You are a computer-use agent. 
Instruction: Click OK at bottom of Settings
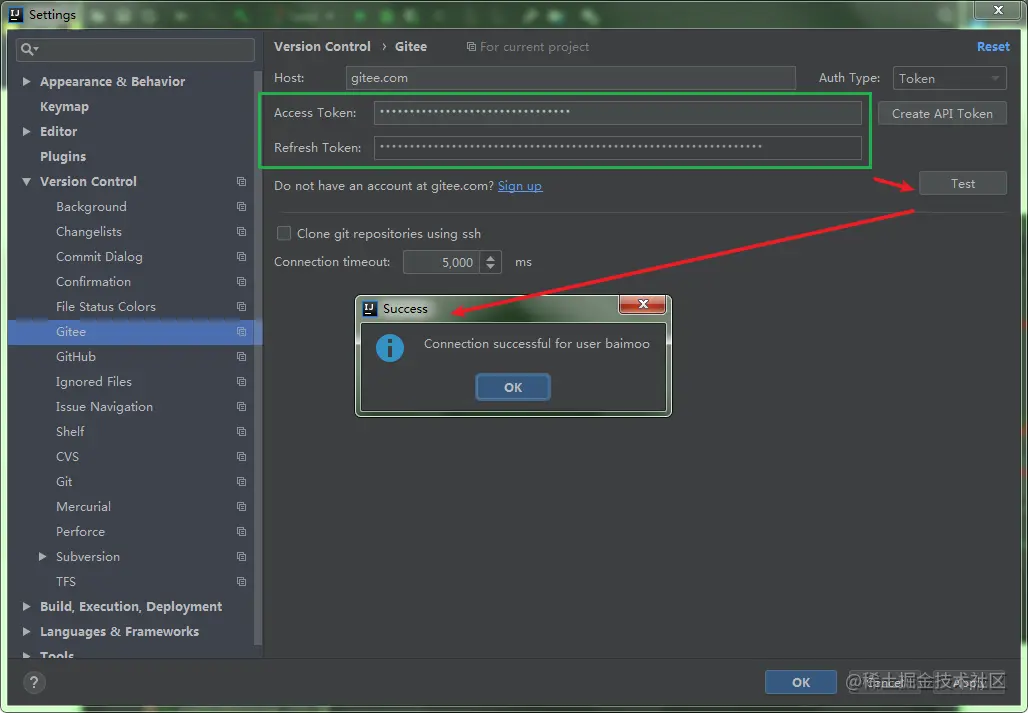tap(801, 682)
